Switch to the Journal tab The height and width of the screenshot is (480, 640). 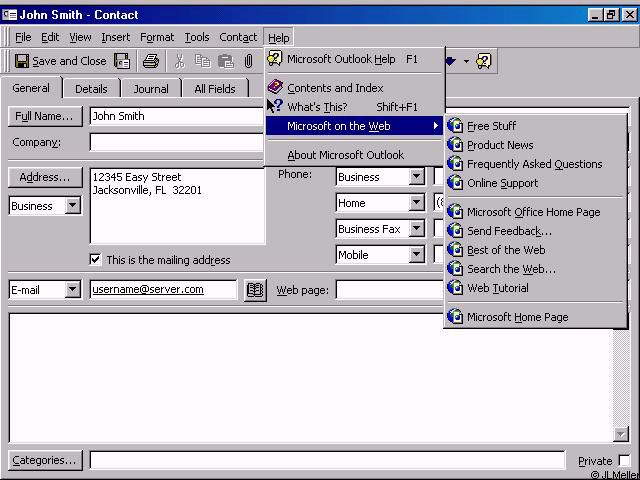(x=151, y=89)
